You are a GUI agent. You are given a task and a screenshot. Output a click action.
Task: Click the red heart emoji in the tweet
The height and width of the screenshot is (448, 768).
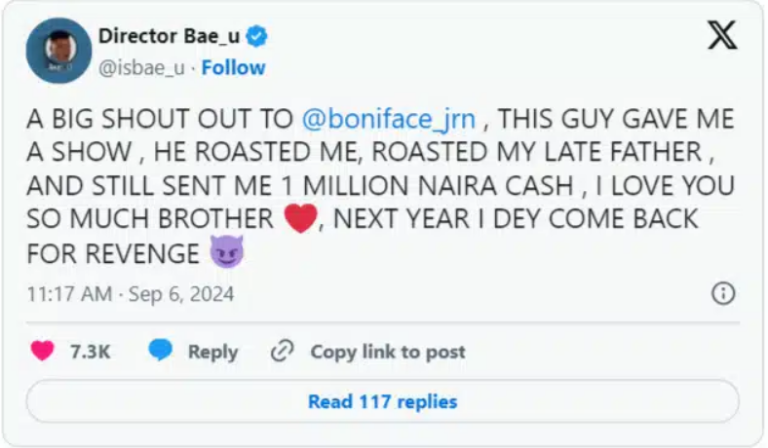300,220
